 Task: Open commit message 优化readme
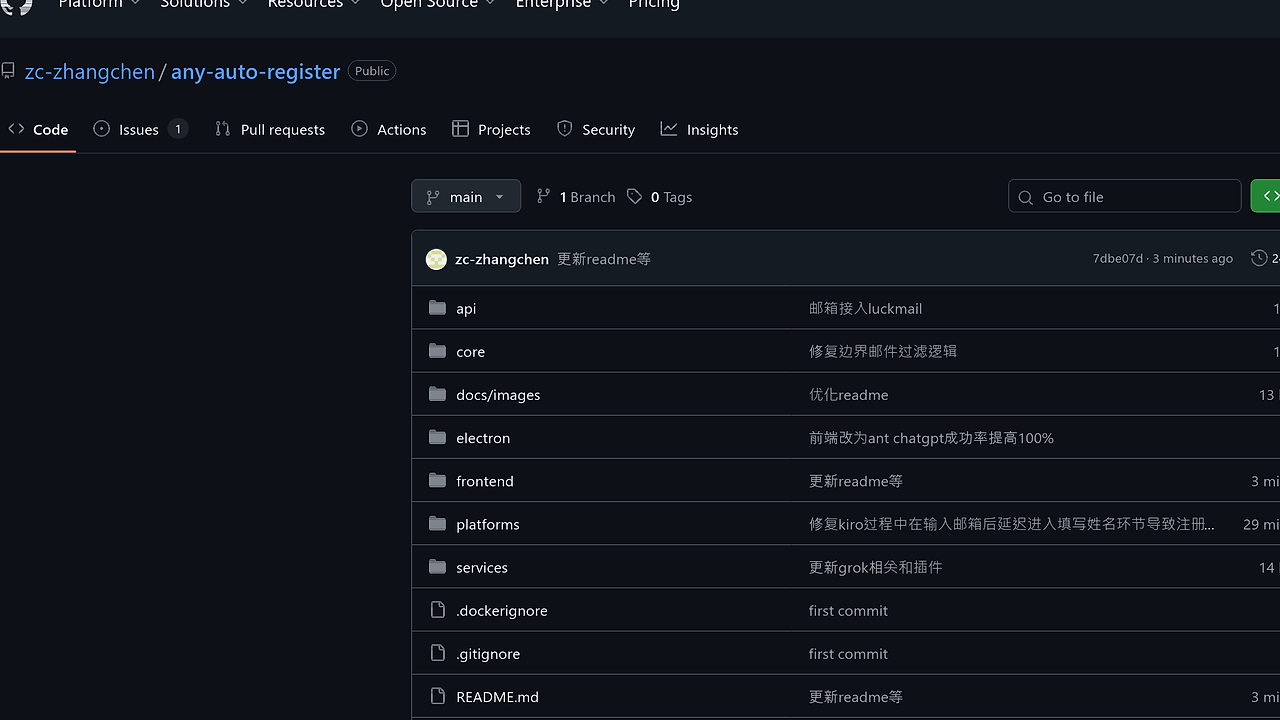pyautogui.click(x=848, y=394)
